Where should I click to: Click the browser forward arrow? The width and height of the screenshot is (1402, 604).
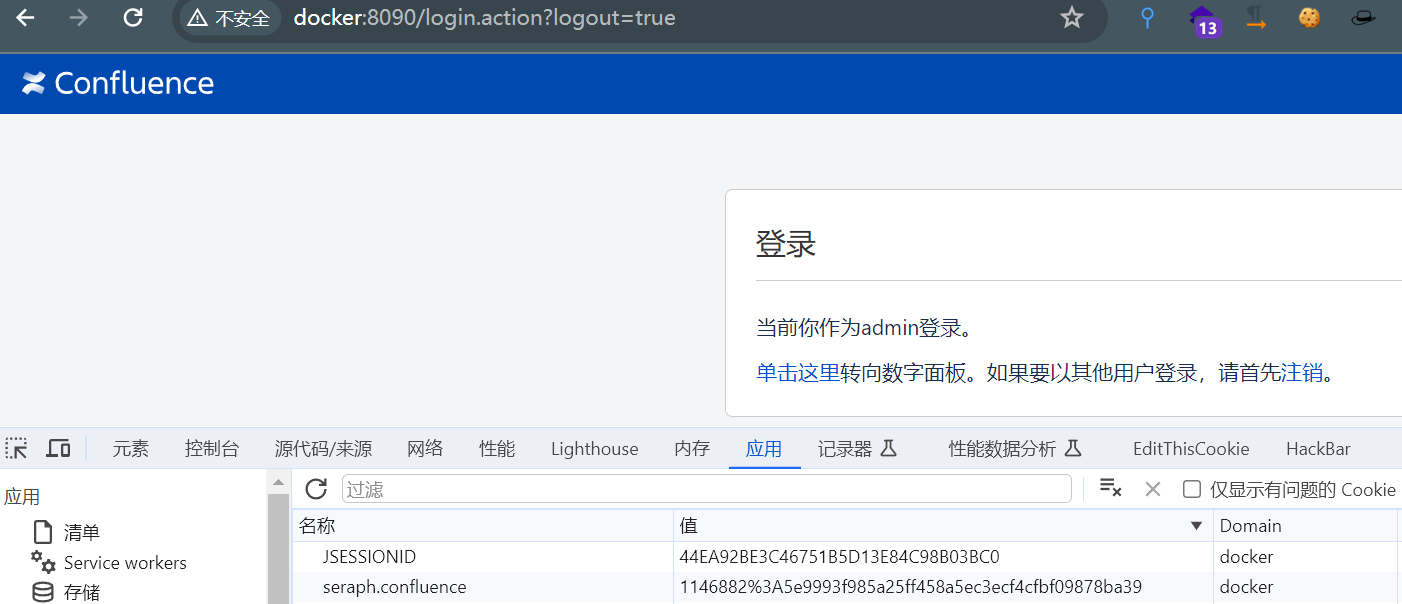point(78,17)
